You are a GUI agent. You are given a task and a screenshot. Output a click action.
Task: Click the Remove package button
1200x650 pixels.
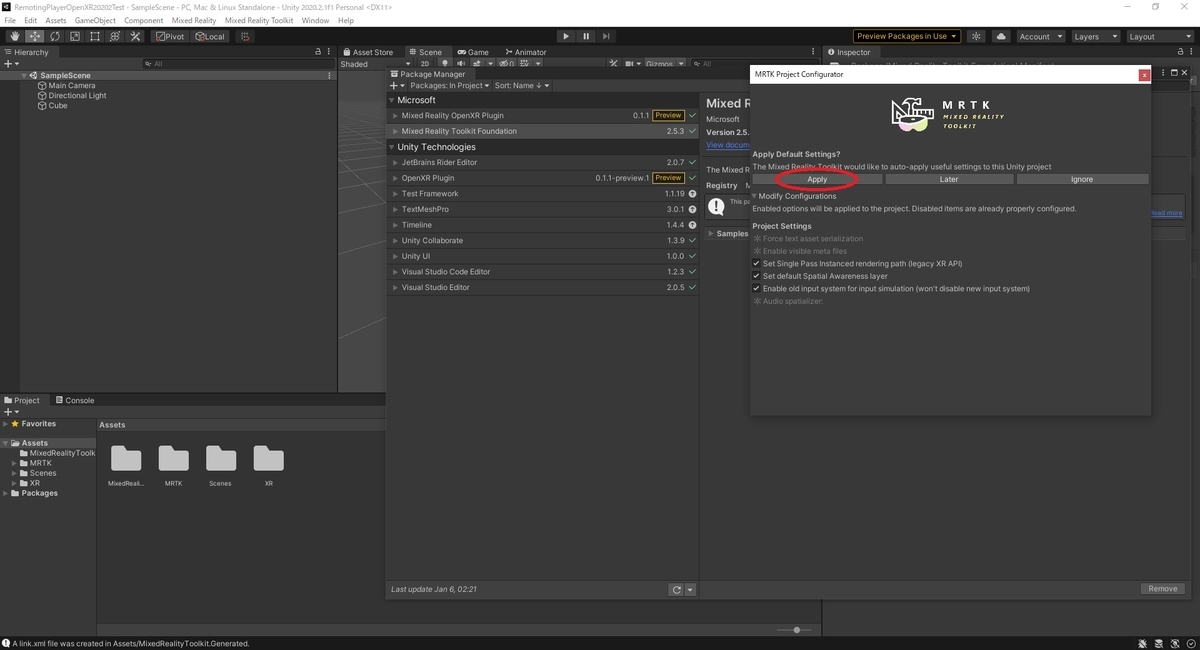1162,589
